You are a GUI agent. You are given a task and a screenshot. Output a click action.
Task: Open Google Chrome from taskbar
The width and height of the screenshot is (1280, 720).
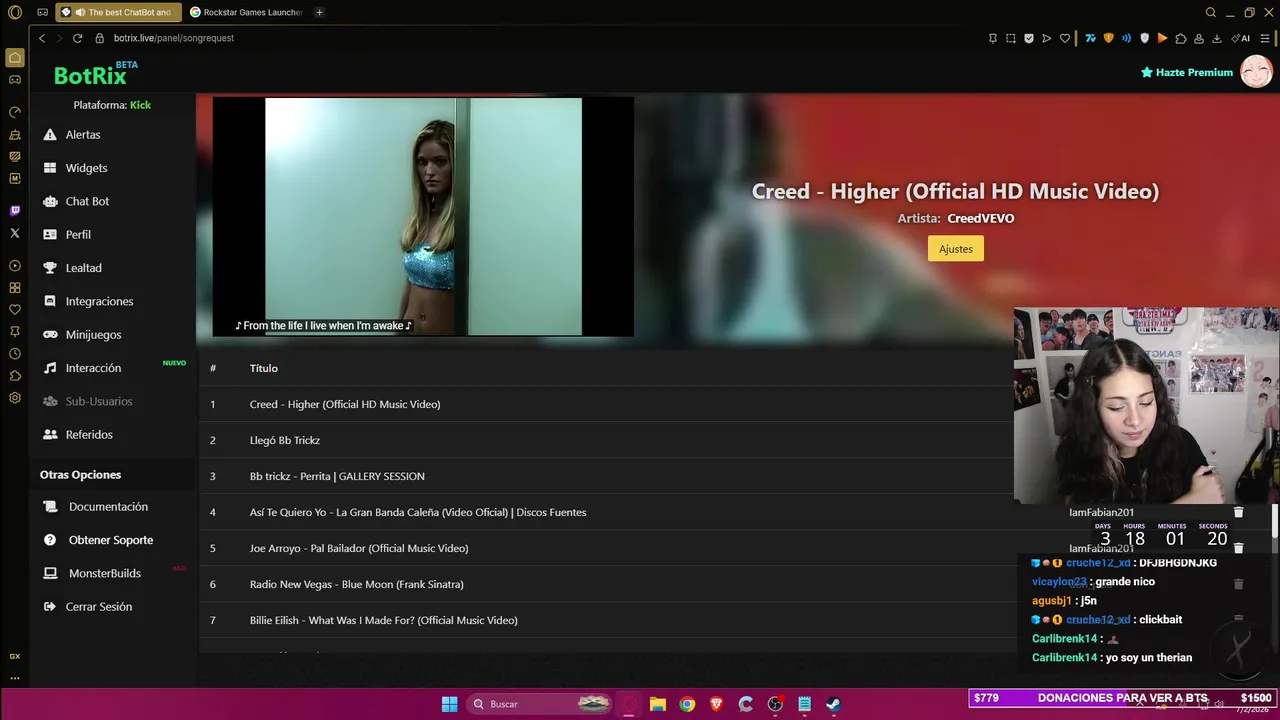click(x=687, y=704)
